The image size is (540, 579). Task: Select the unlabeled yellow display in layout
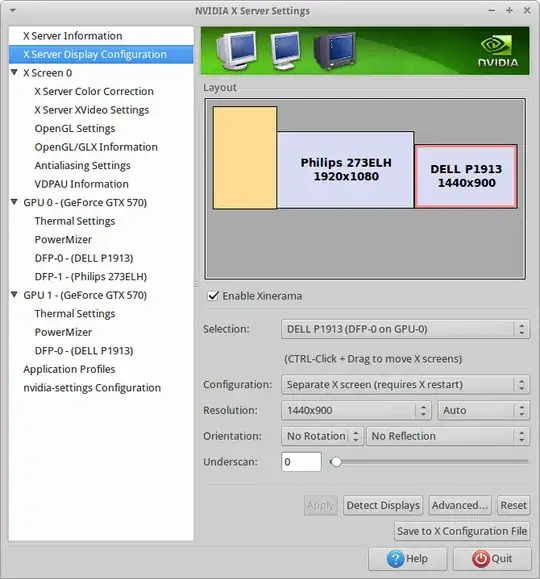[245, 158]
